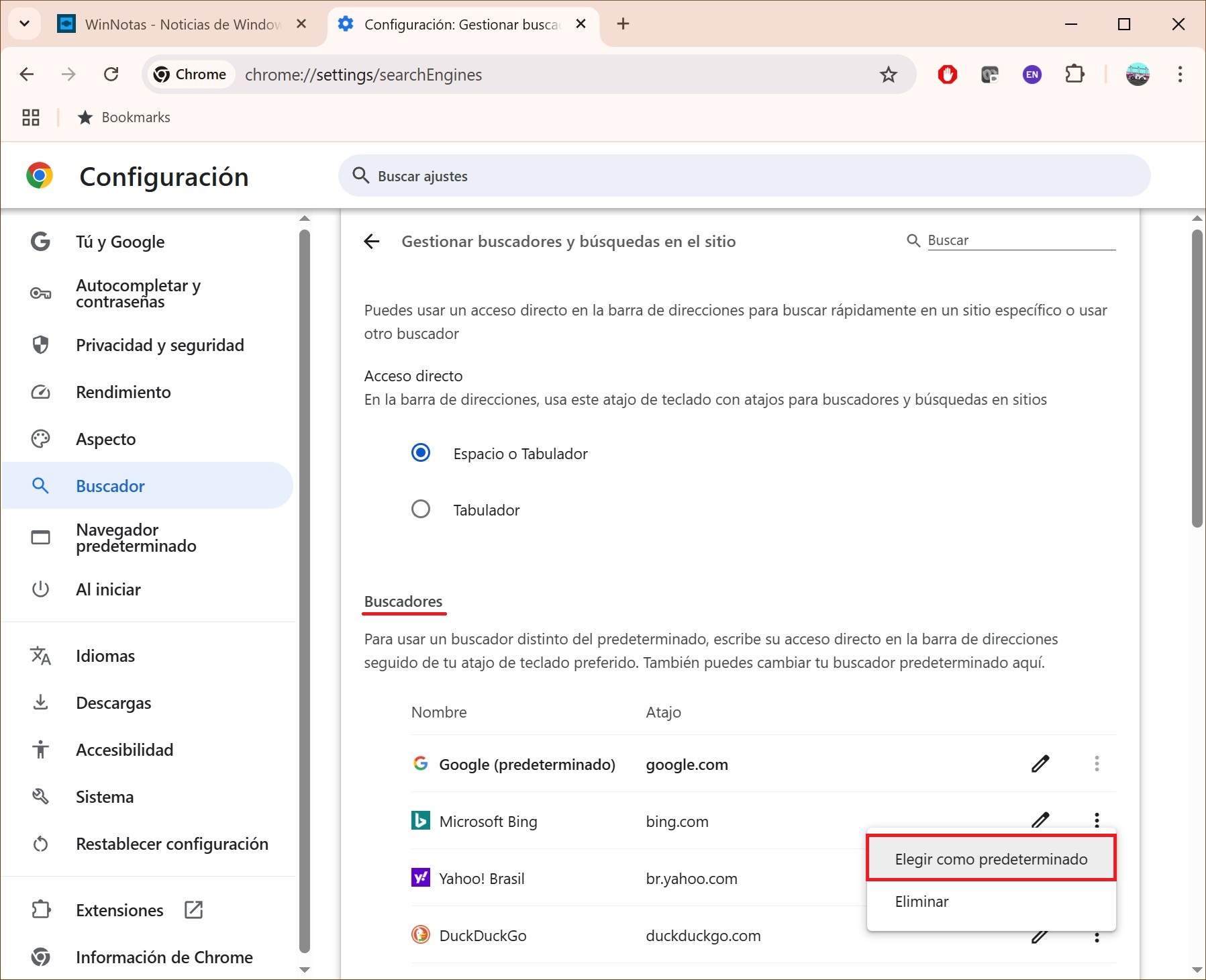Open a new tab with the plus button
1206x980 pixels.
(x=623, y=24)
